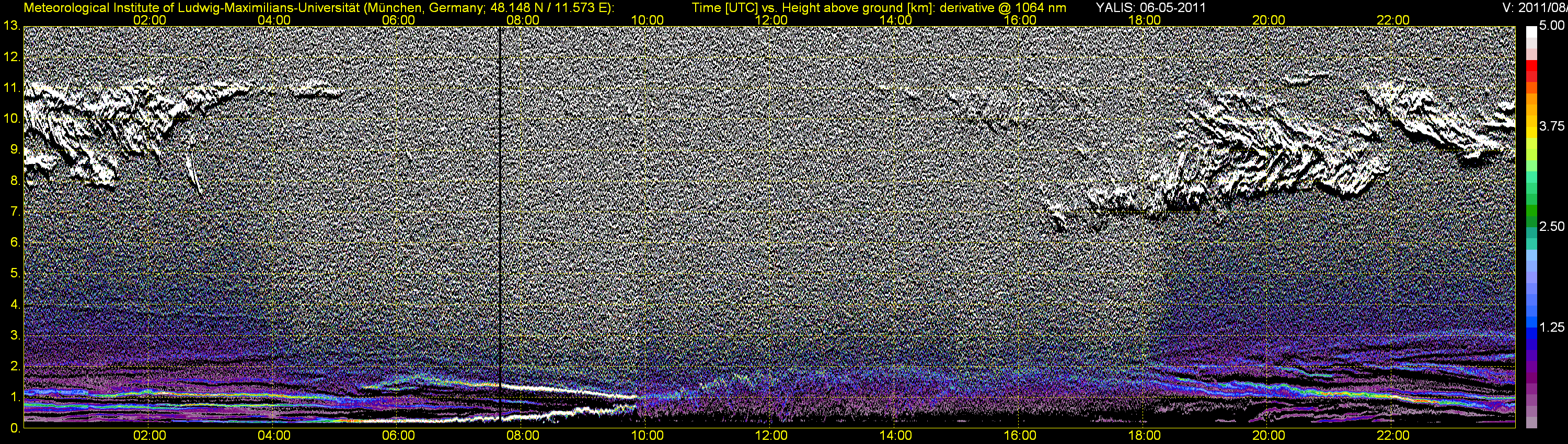Click the 11 km height axis label
1568x444 pixels.
pos(12,88)
